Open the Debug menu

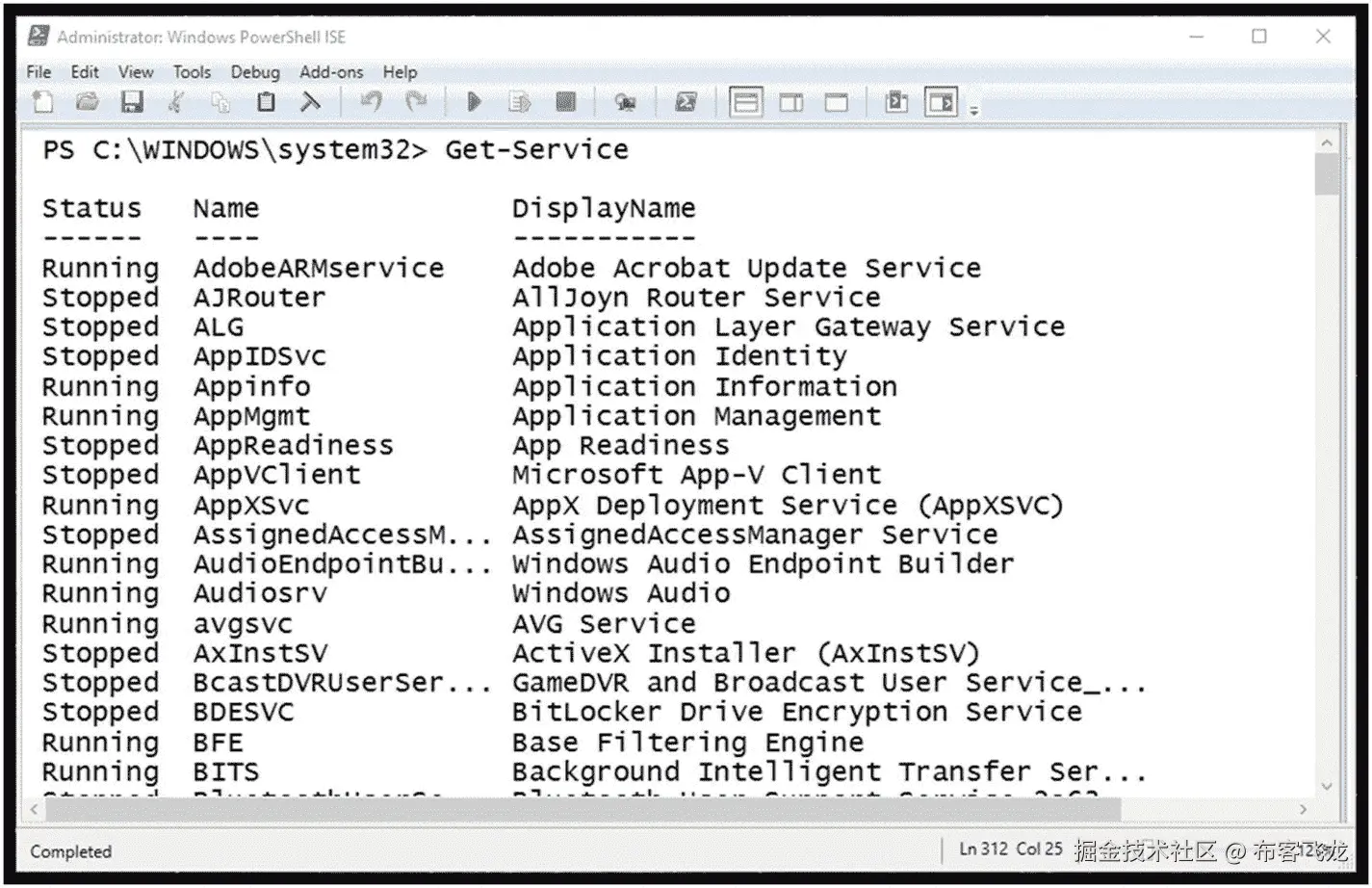pos(255,72)
